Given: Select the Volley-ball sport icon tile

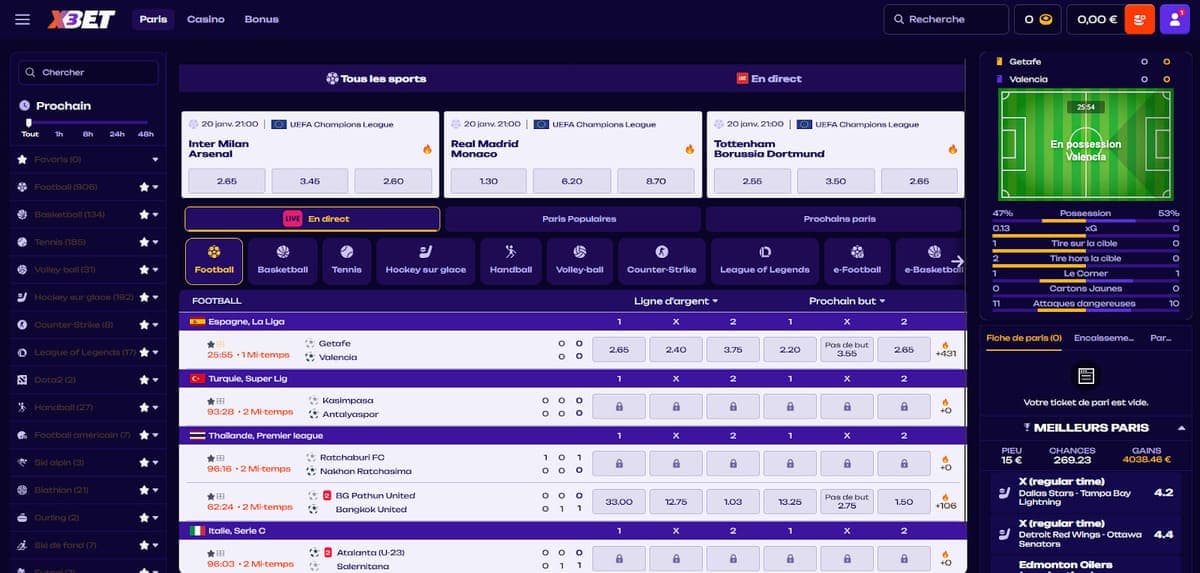Looking at the screenshot, I should point(580,260).
